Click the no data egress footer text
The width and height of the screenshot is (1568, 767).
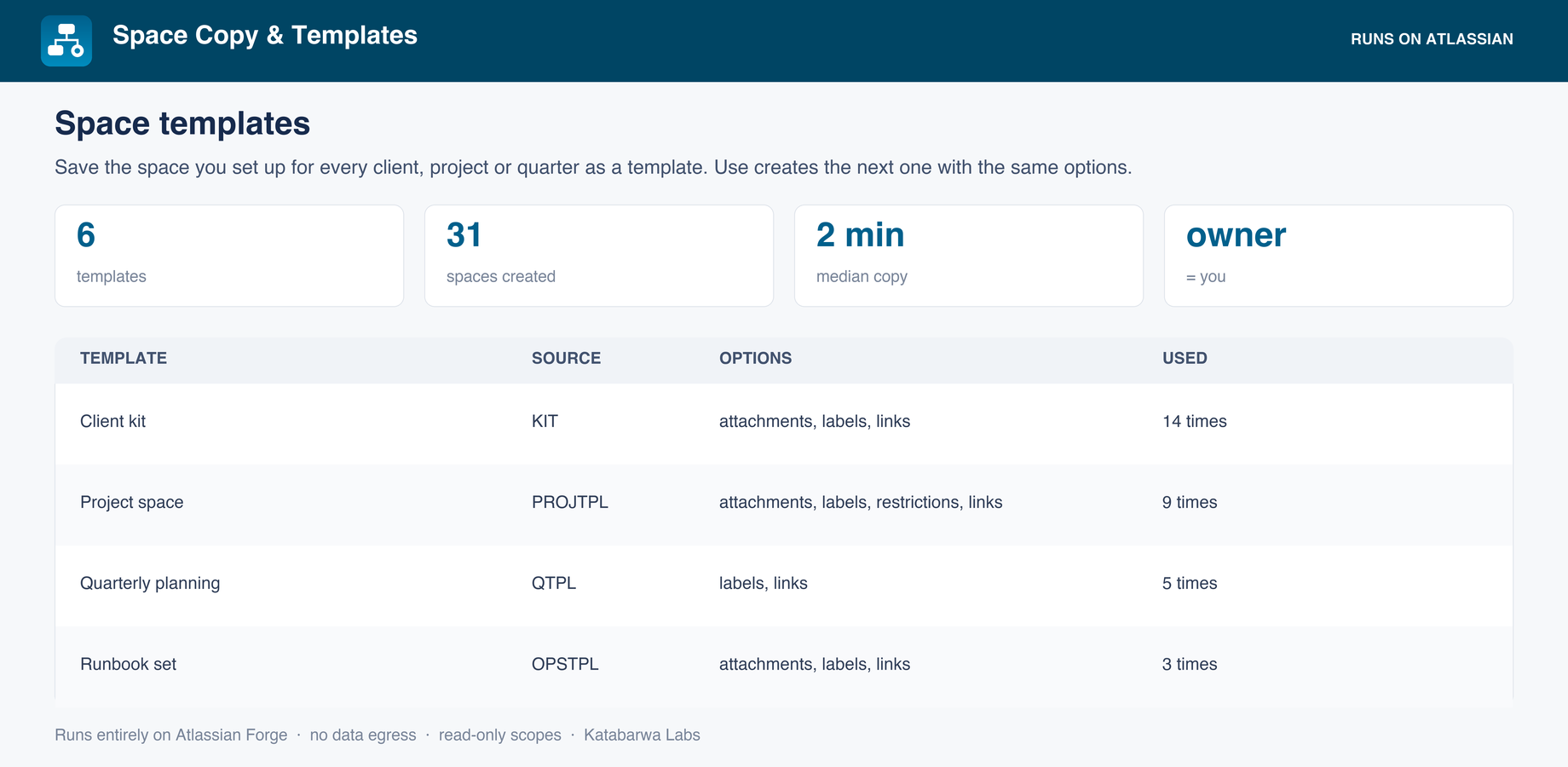point(363,735)
